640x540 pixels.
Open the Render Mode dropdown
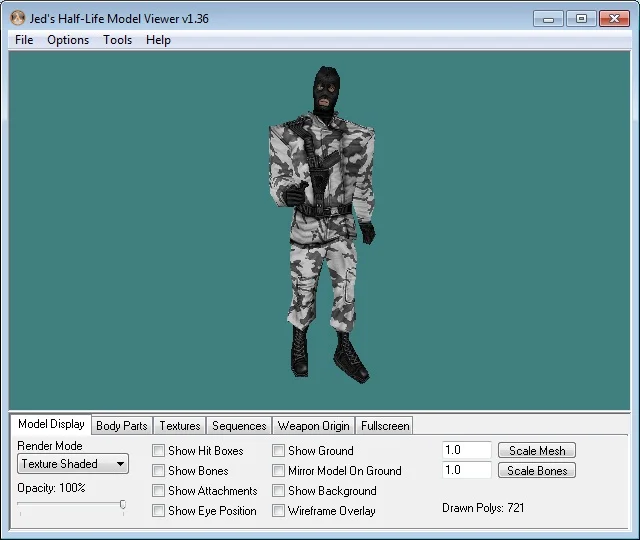point(74,464)
